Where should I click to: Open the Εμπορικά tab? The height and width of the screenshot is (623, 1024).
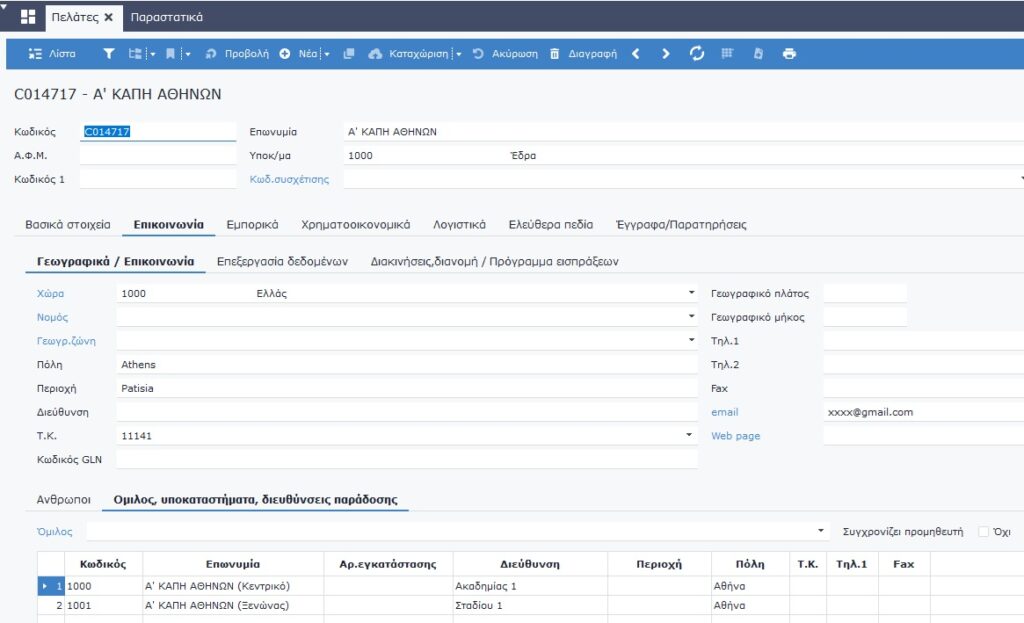tap(252, 225)
